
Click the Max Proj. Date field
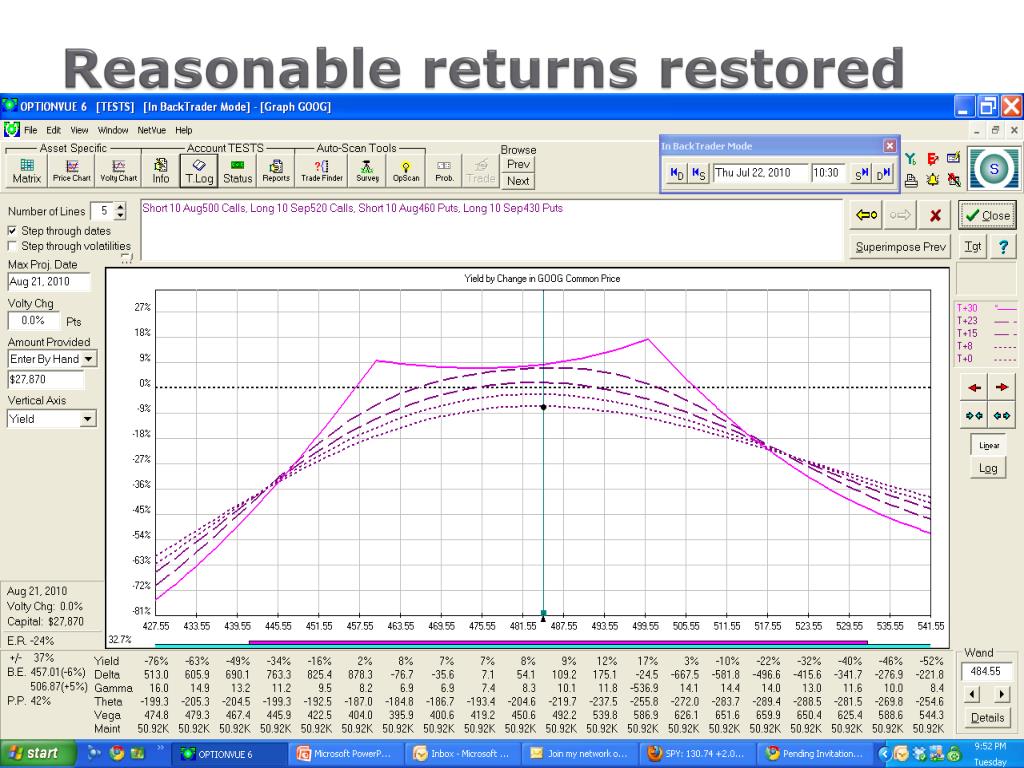(x=49, y=281)
